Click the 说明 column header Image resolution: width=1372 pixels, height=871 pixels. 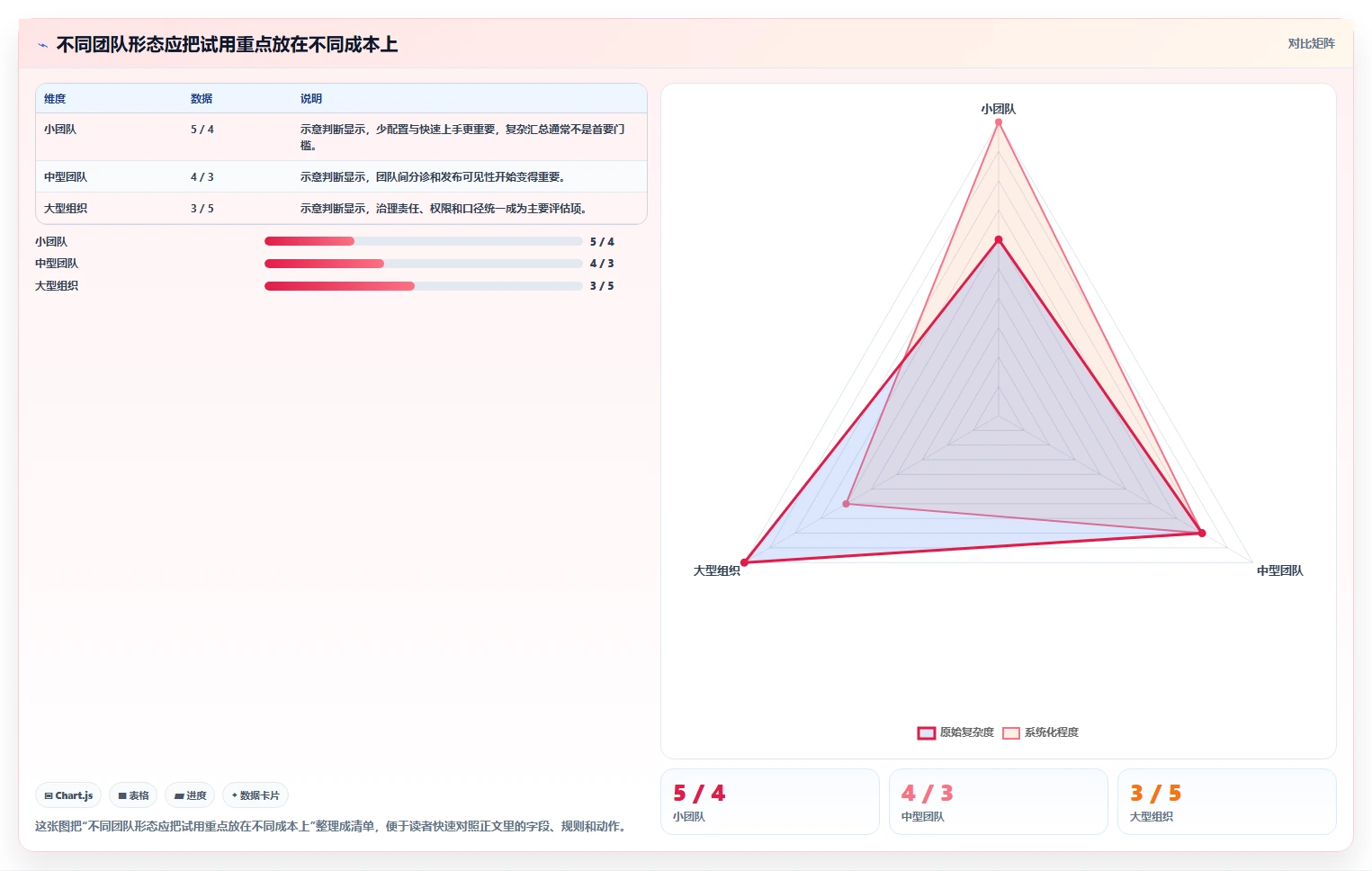coord(311,99)
